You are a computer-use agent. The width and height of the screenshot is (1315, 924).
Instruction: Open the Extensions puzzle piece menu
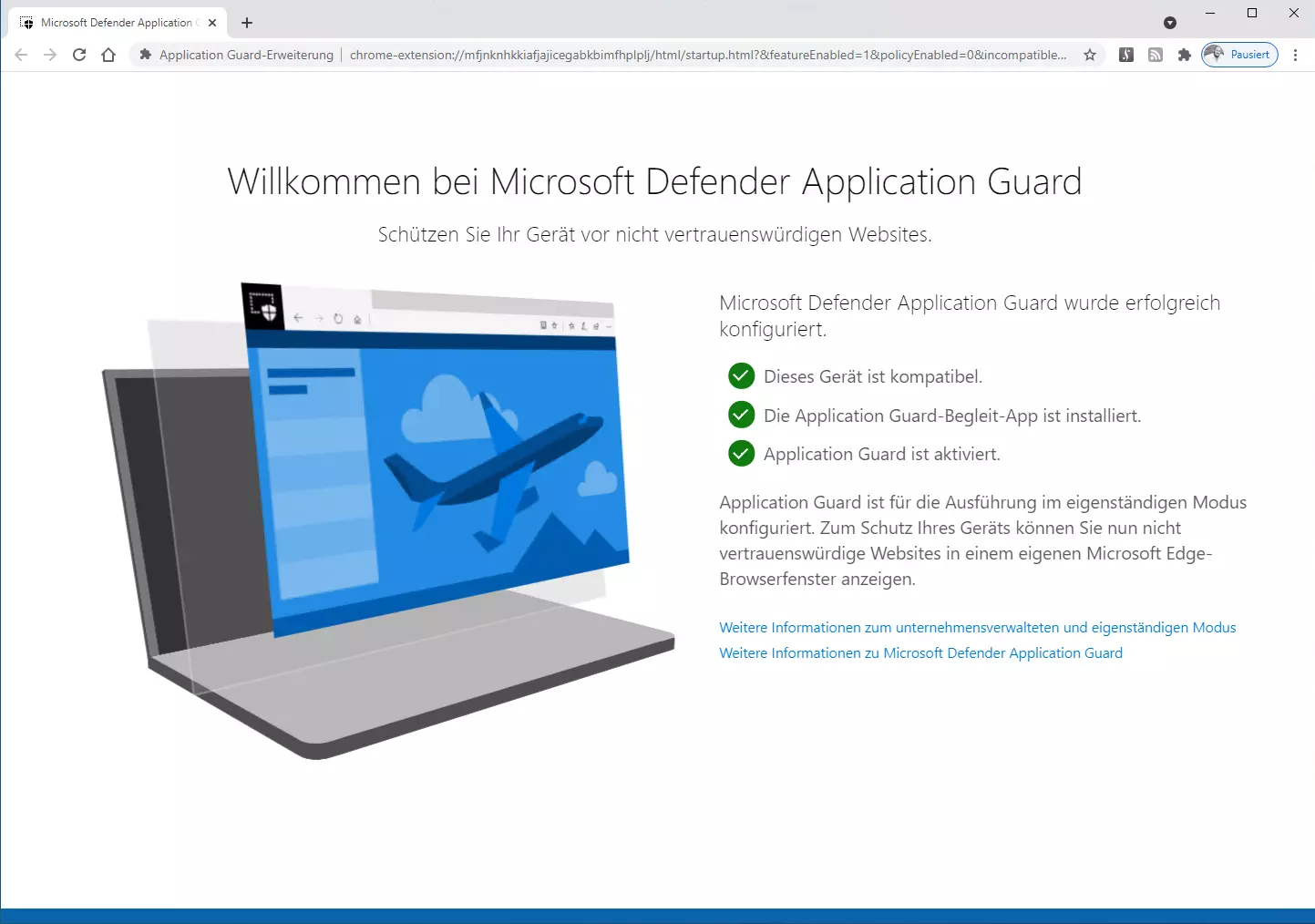point(1185,55)
